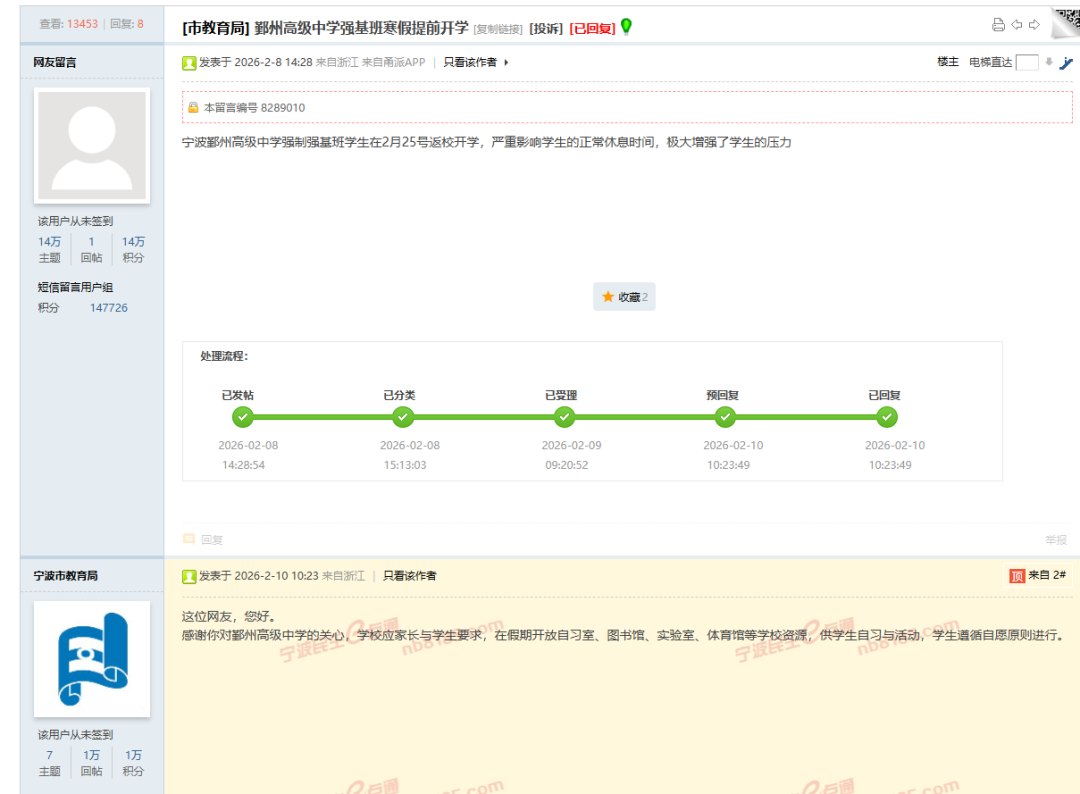1080x794 pixels.
Task: Click the green lightbulb icon beside 已回复
Action: [x=627, y=26]
